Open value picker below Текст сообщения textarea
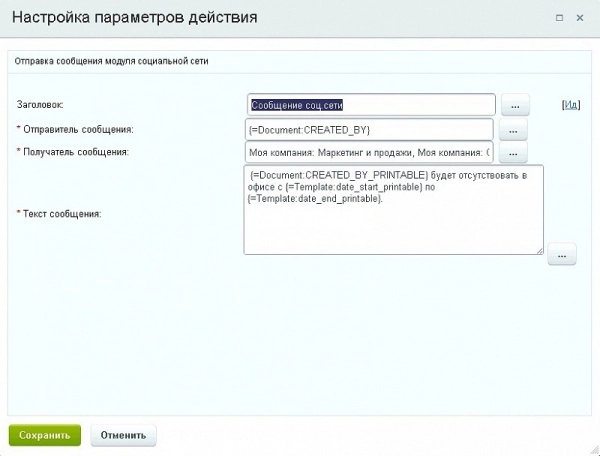Viewport: 600px width, 456px height. [x=562, y=255]
